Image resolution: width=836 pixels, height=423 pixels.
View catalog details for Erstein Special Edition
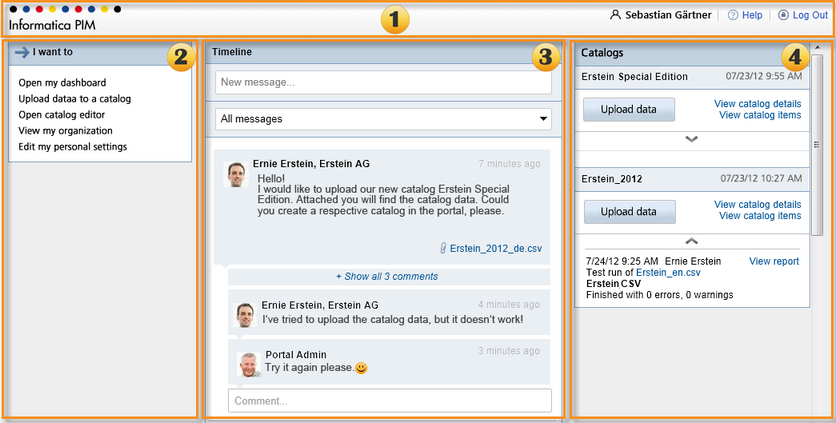pos(757,103)
